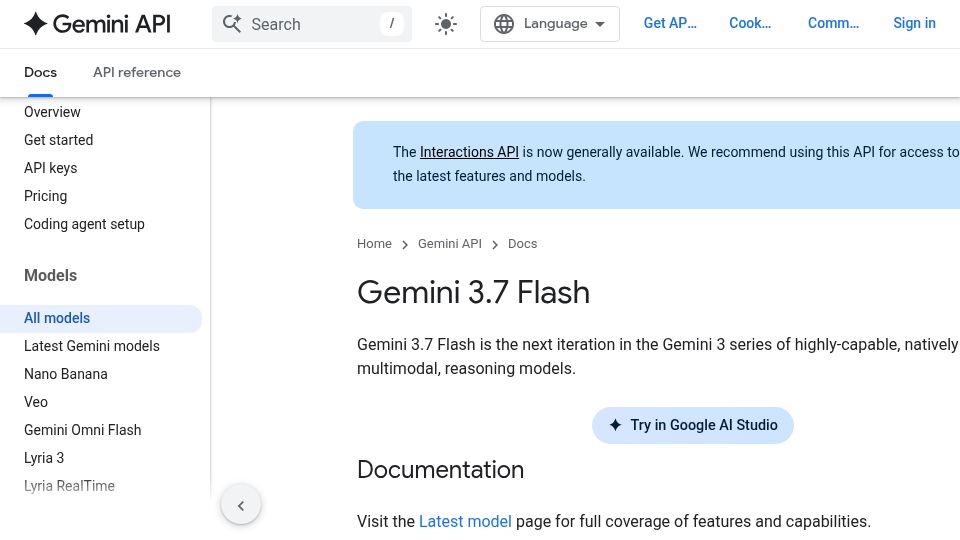Open the Community link
Viewport: 960px width, 540px height.
[833, 23]
